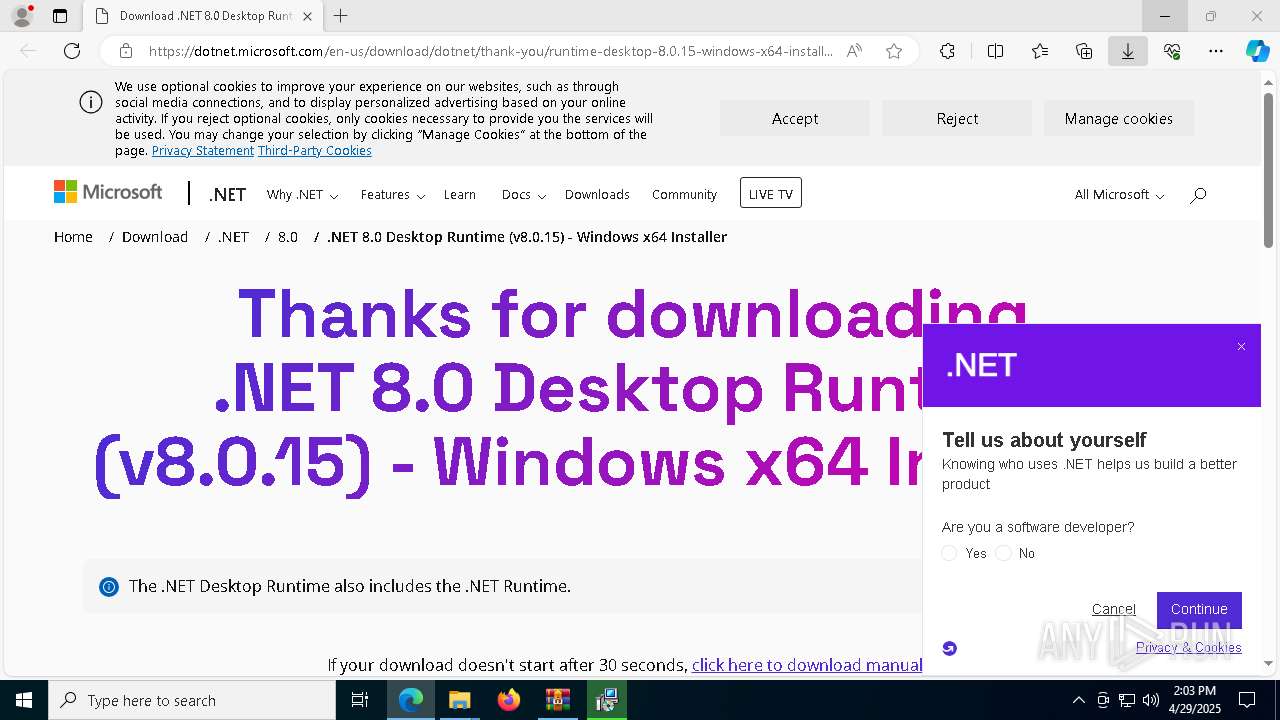Screen dimensions: 1280x720
Task: Open Manage cookies
Action: [1119, 118]
